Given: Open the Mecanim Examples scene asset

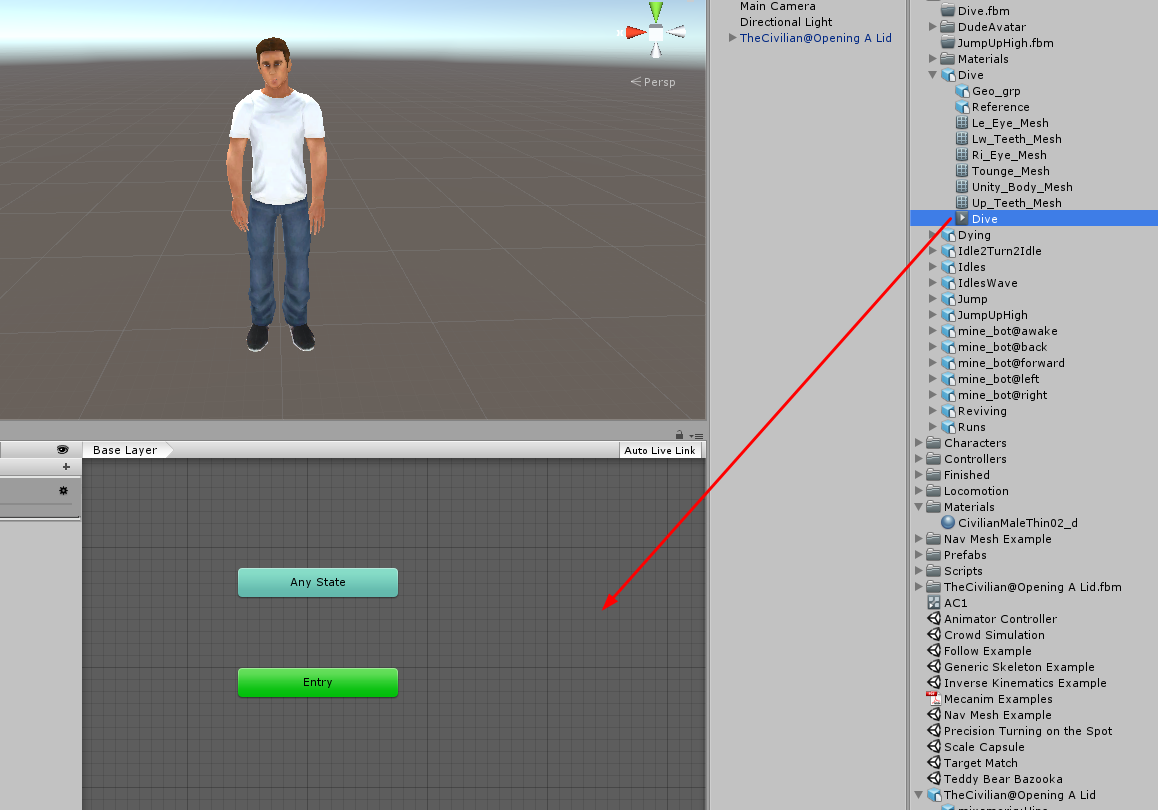Looking at the screenshot, I should pyautogui.click(x=997, y=698).
